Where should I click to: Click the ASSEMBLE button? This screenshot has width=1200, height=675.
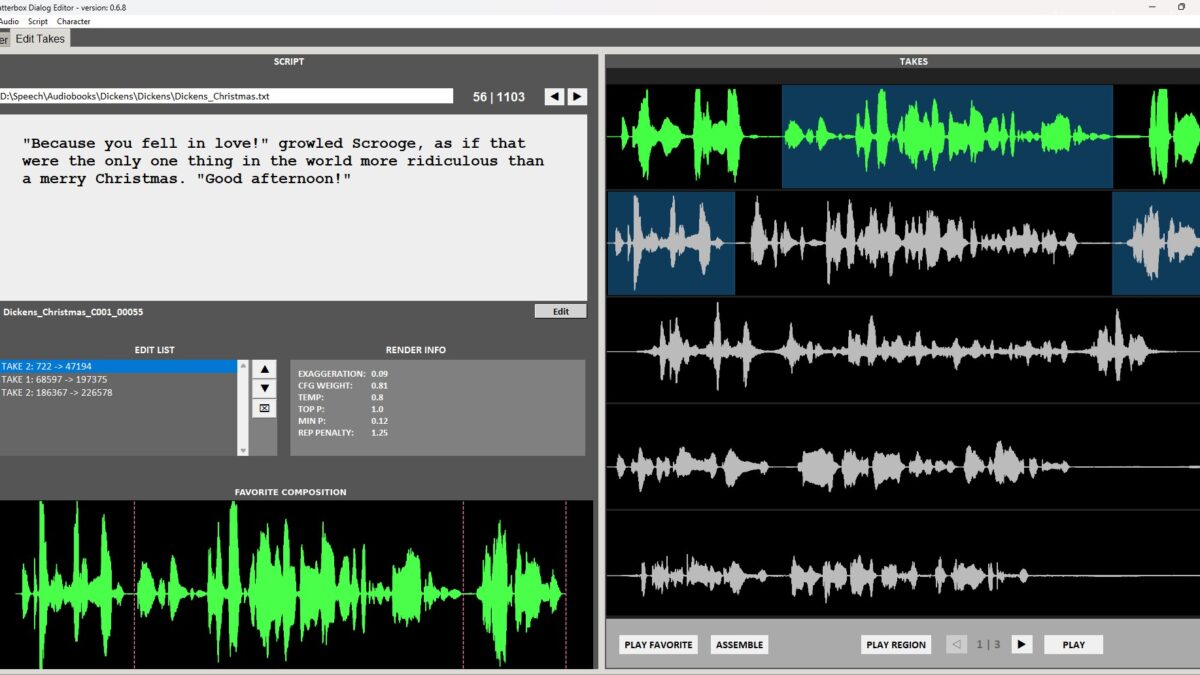(x=739, y=645)
